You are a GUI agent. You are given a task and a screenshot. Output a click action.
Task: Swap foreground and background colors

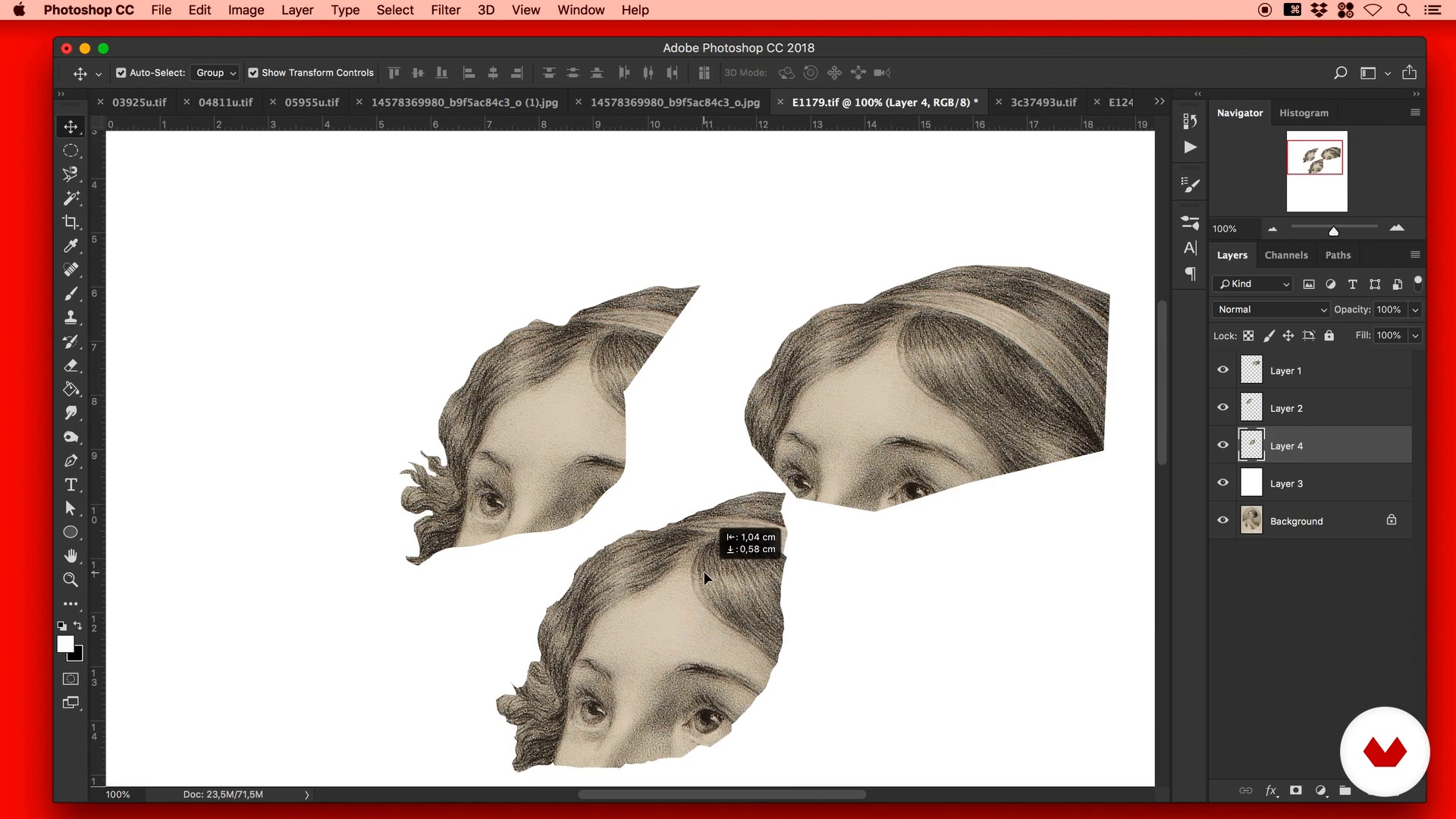pos(77,626)
